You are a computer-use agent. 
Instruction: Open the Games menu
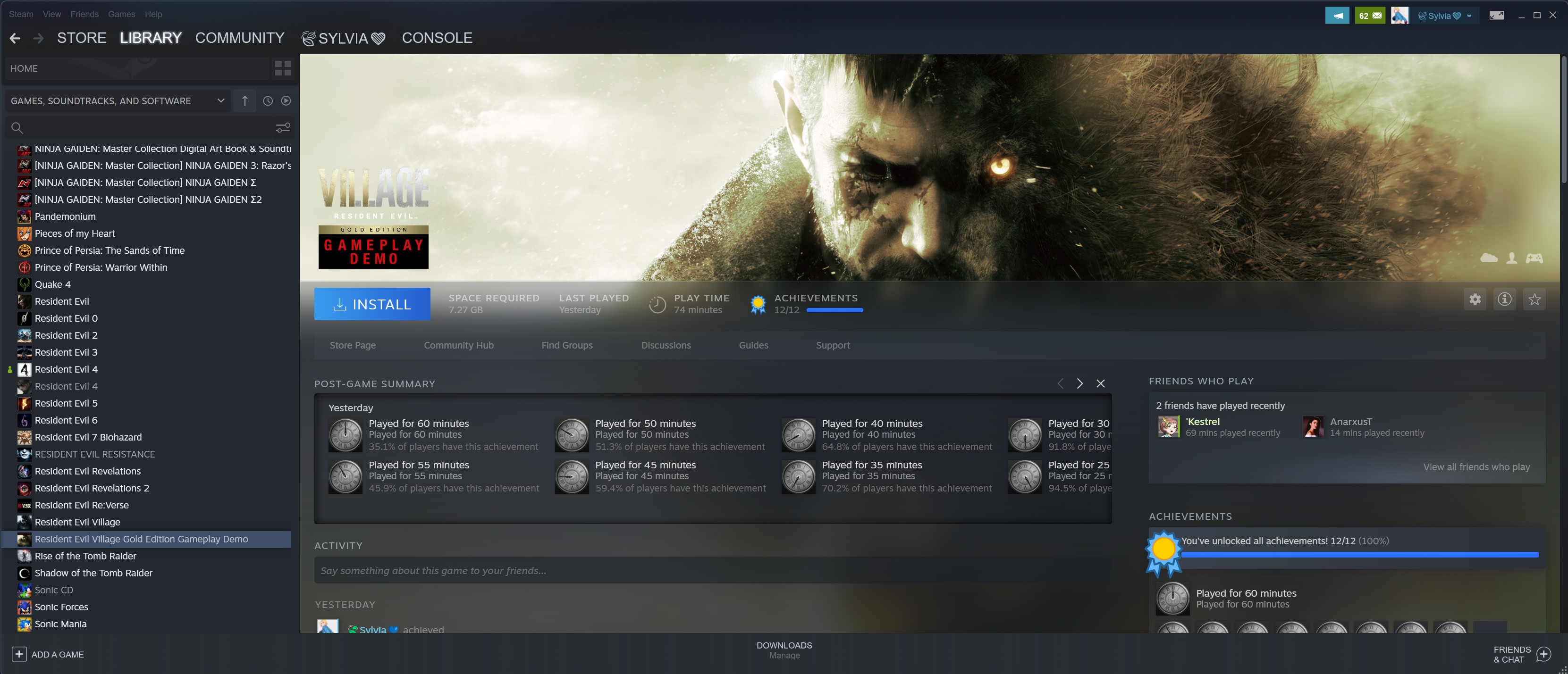point(121,14)
